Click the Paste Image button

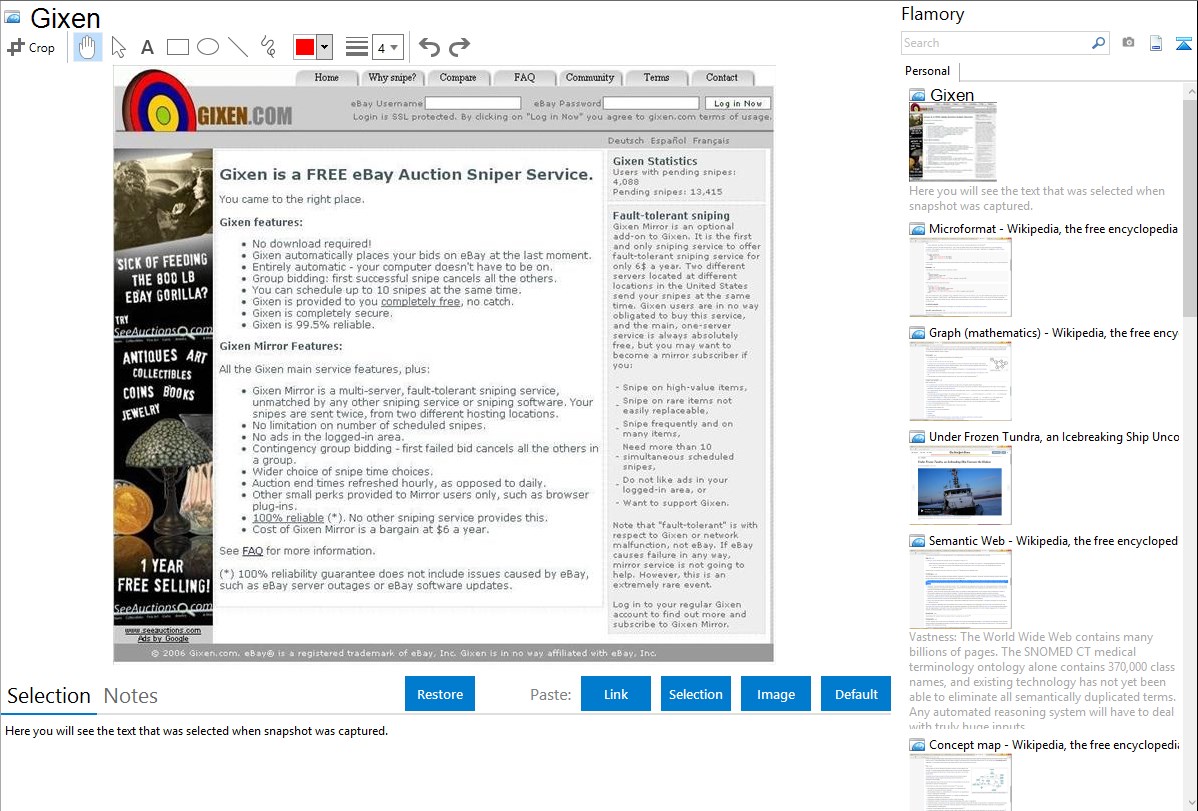point(775,694)
